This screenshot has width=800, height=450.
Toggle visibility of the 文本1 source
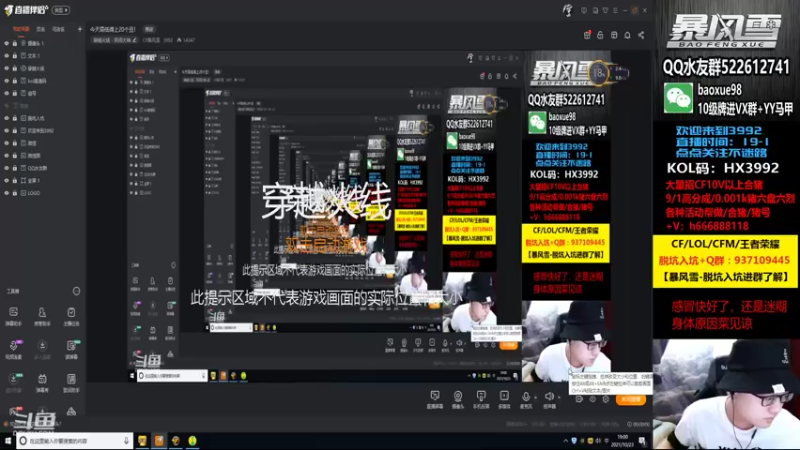(7, 56)
